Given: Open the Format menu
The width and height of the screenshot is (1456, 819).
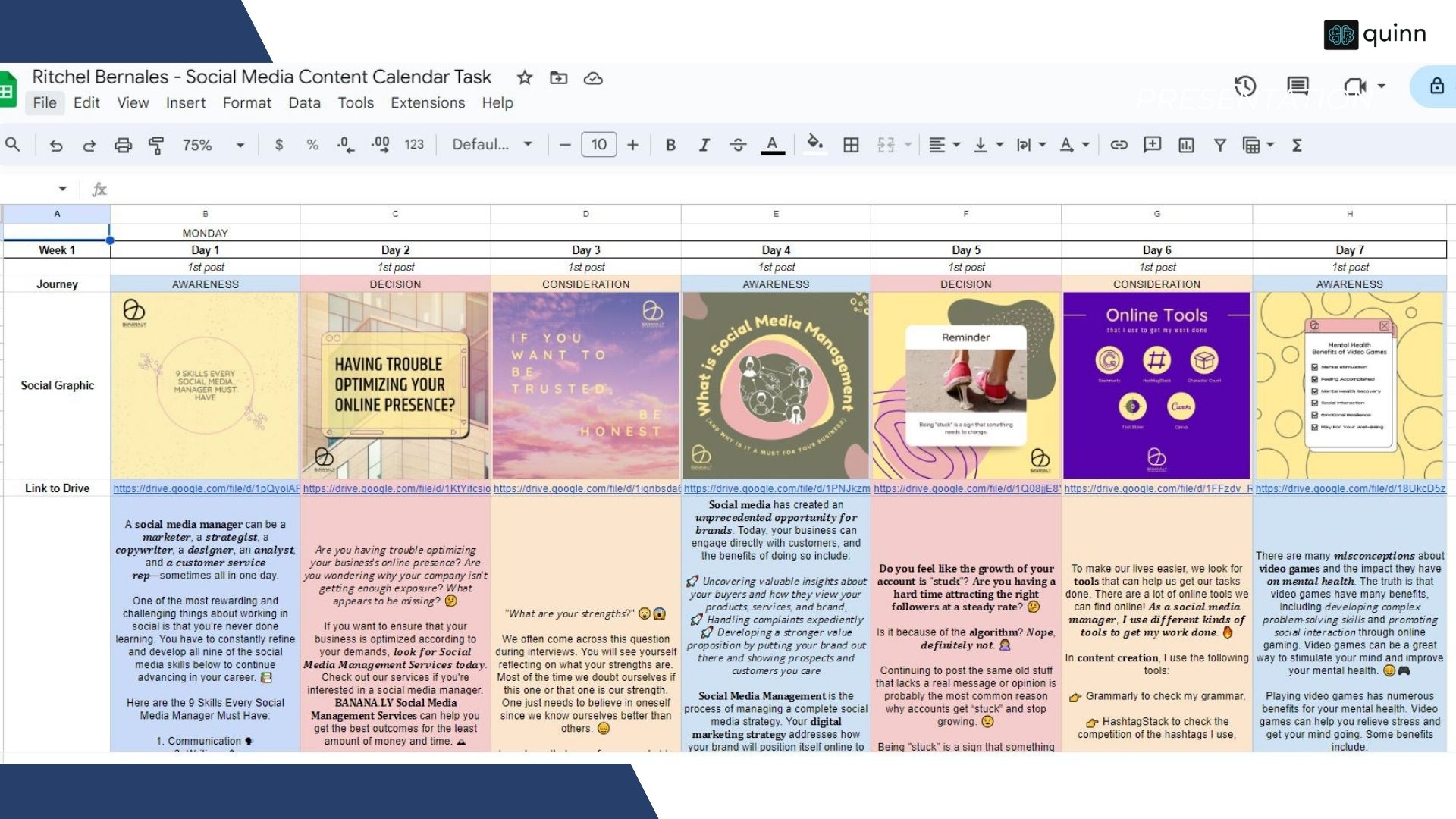Looking at the screenshot, I should coord(246,102).
